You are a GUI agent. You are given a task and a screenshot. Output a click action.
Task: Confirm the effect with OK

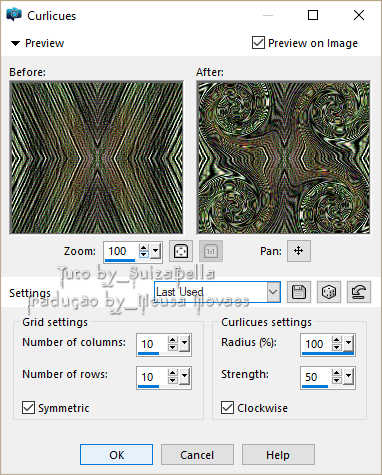117,455
